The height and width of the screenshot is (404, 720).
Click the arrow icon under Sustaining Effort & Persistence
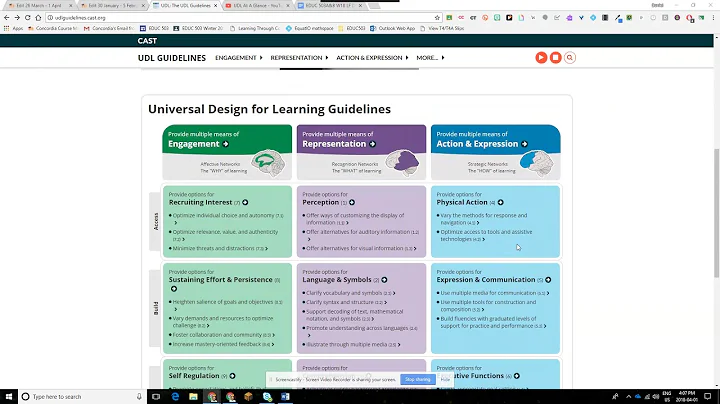[174, 289]
